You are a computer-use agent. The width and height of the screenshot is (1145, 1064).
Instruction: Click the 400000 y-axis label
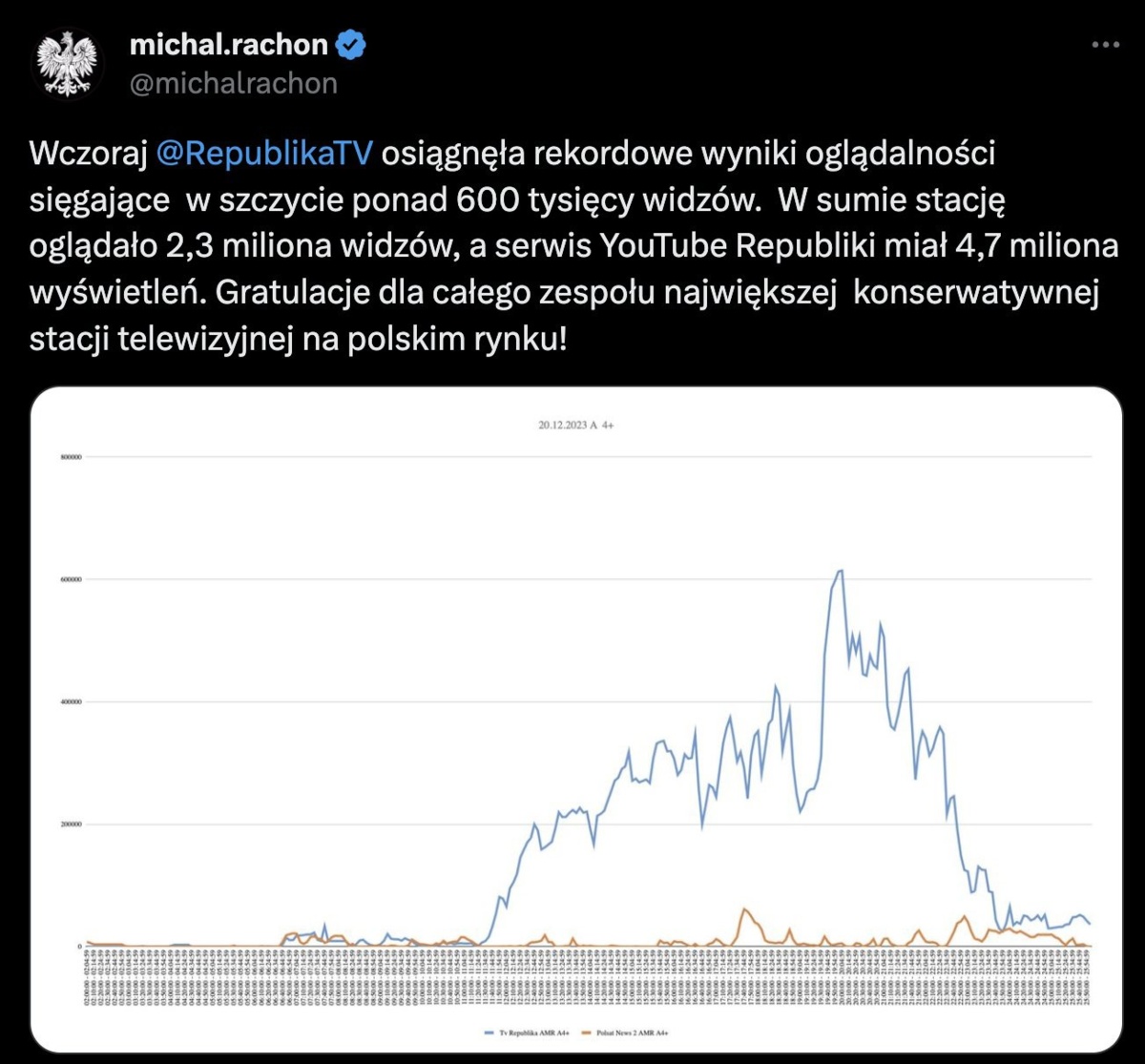72,701
